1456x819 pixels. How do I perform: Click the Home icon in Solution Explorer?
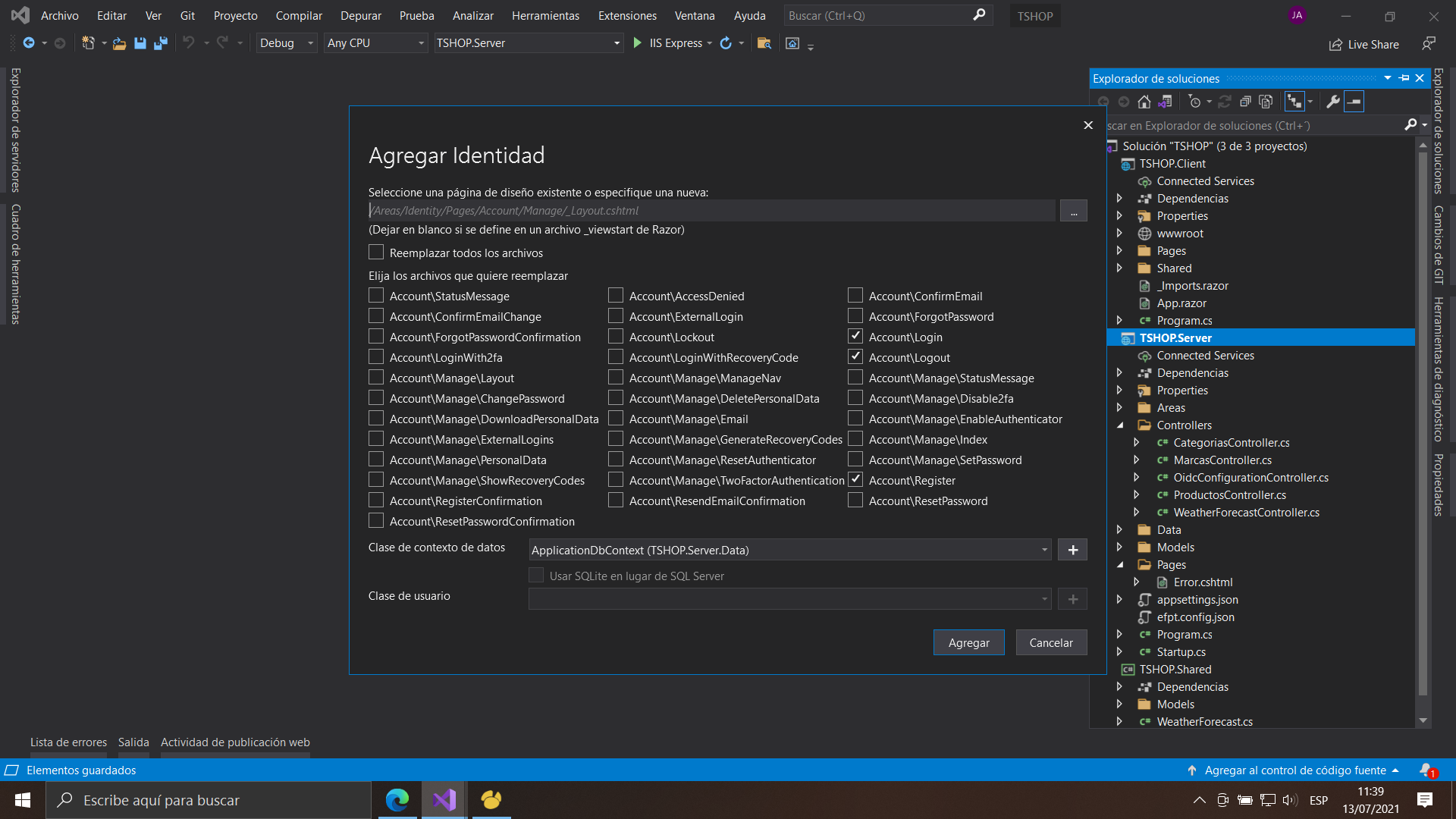tap(1144, 102)
